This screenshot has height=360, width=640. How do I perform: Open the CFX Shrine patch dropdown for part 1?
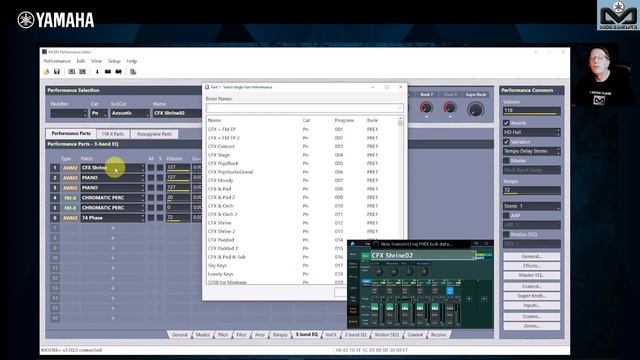pos(113,168)
